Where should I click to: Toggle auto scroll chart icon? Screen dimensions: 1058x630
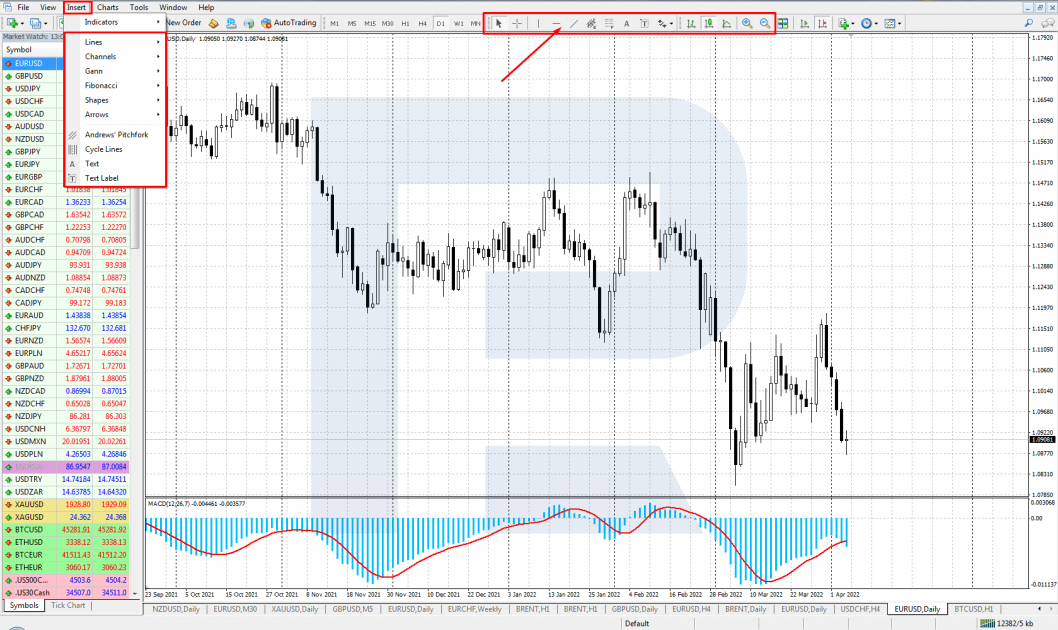tap(804, 24)
